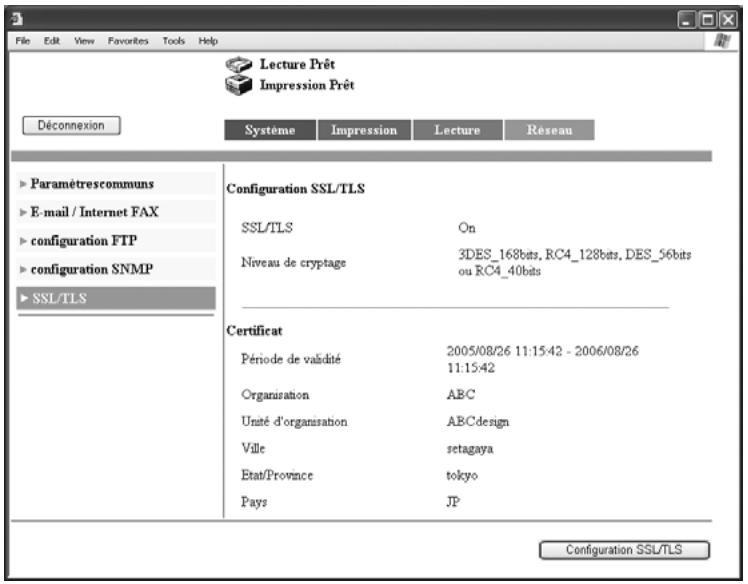Switch to the Système tab
The width and height of the screenshot is (748, 584).
(270, 130)
